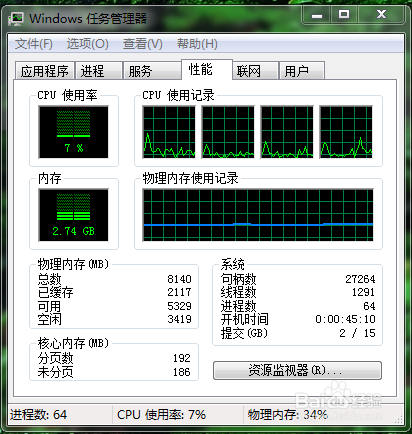Click the second CPU history graph
This screenshot has width=412, height=434.
point(228,132)
